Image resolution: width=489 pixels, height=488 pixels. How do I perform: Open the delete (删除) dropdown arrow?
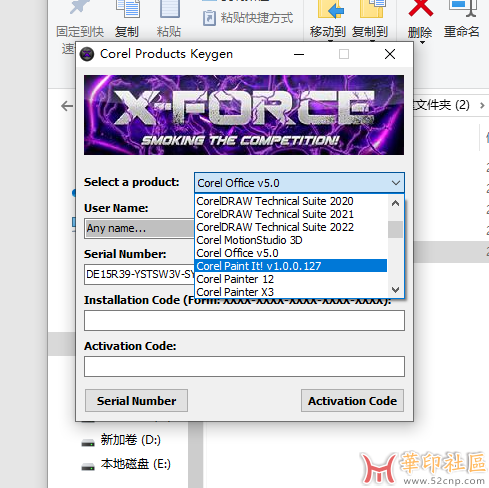pos(422,43)
